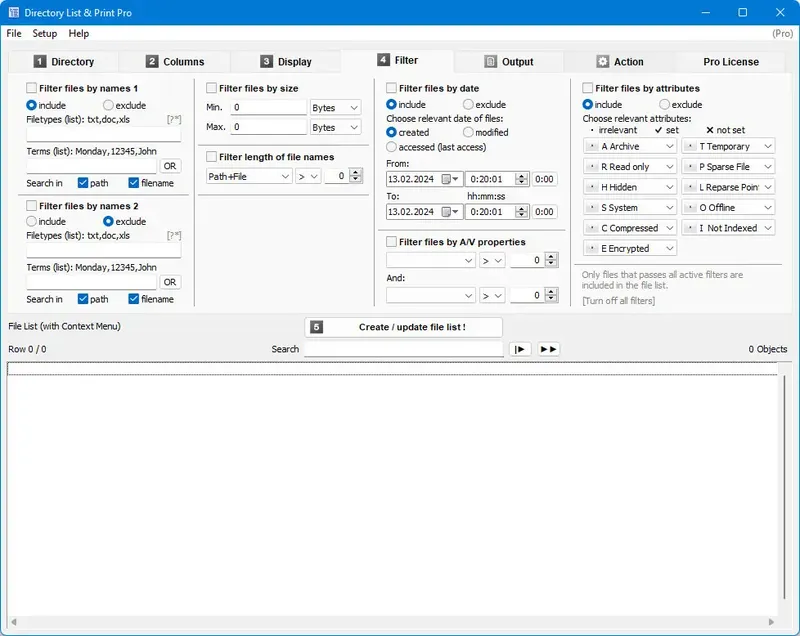
Task: Switch to the Action tab
Action: pyautogui.click(x=620, y=62)
